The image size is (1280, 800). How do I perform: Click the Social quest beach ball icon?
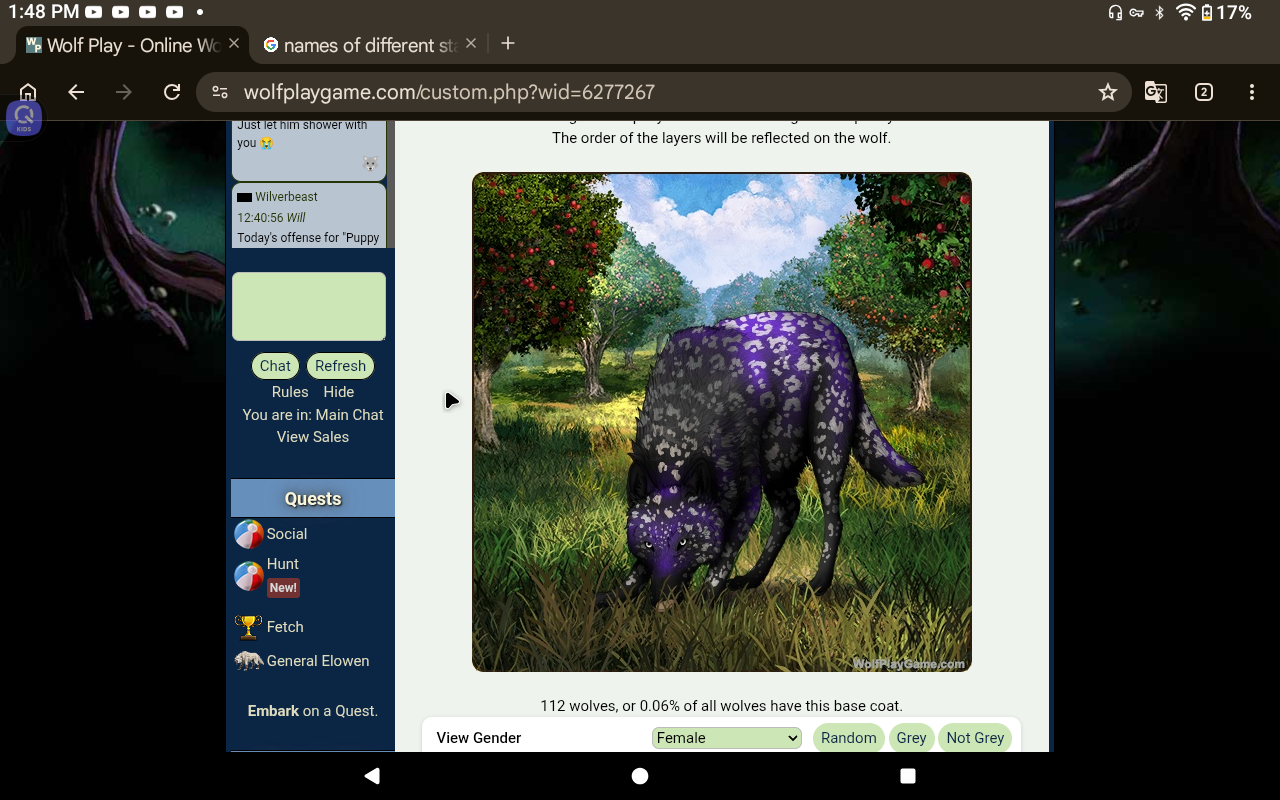[x=249, y=534]
